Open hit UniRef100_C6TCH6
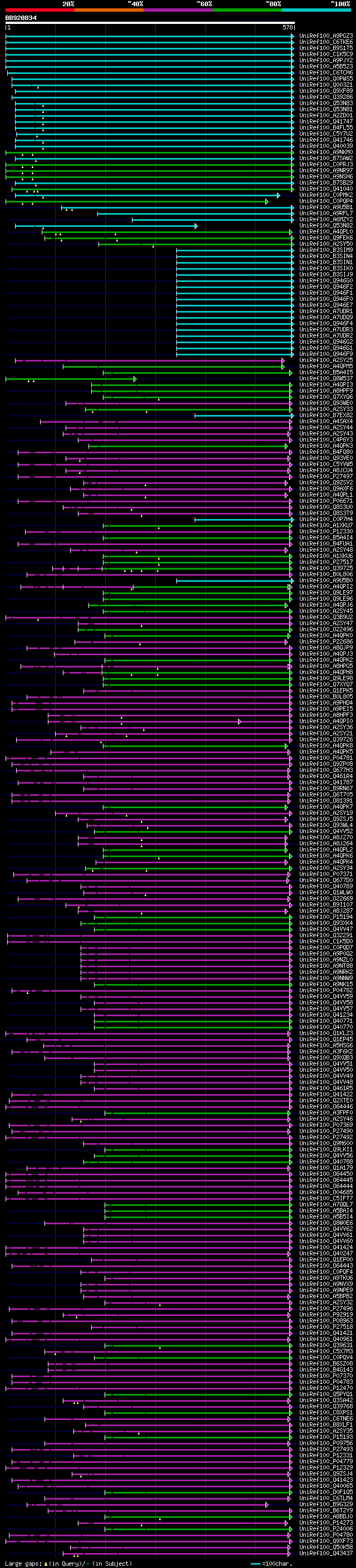The width and height of the screenshot is (356, 1568). point(325,72)
